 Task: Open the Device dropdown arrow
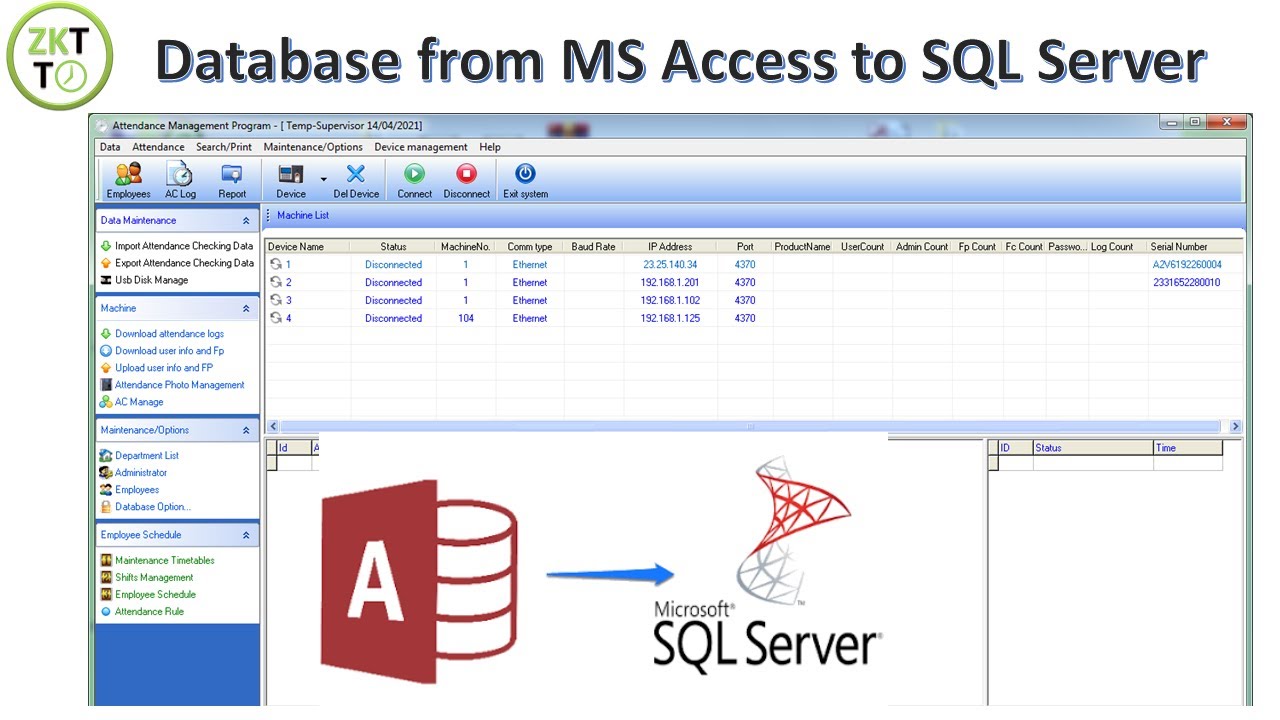[x=323, y=179]
